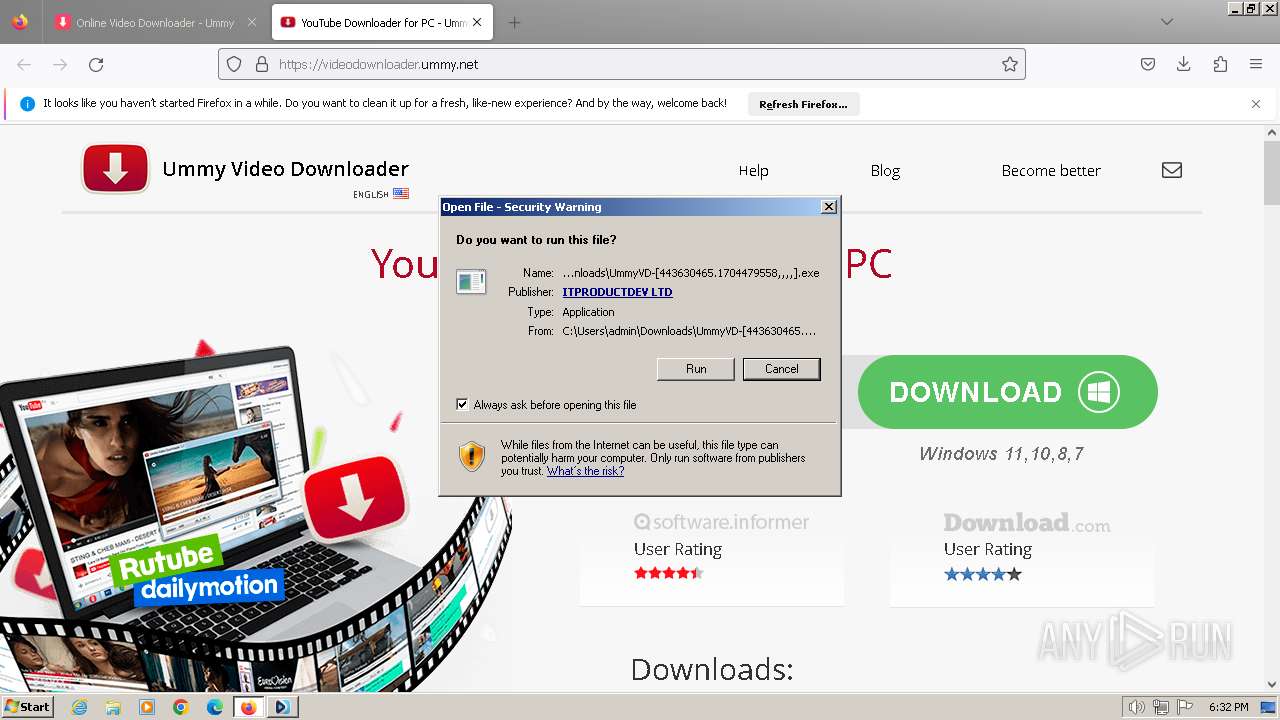Click the Windows 11,10,8,7 text
This screenshot has width=1280, height=720.
coord(1002,454)
